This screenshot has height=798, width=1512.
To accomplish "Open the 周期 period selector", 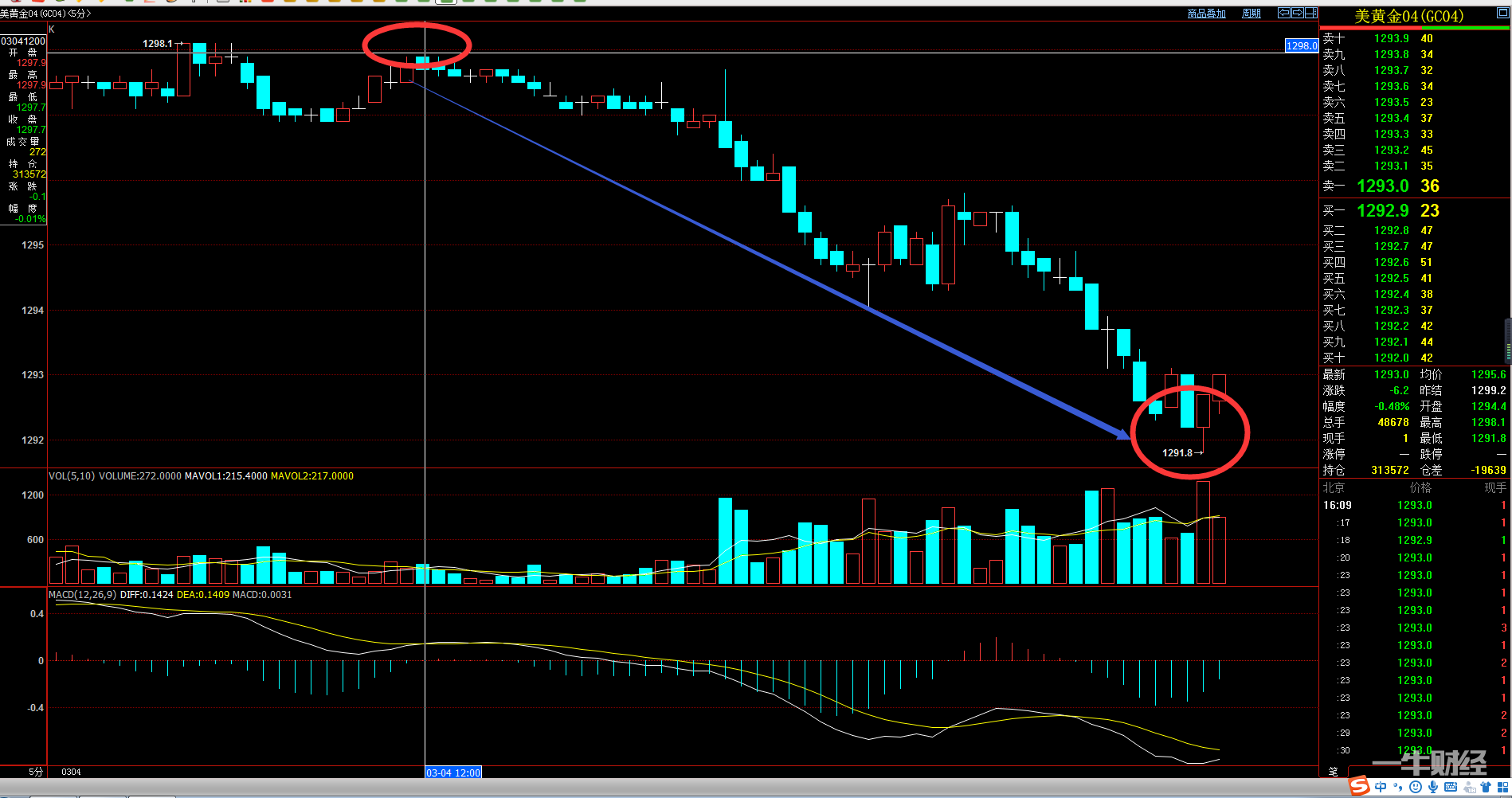I will [1252, 14].
